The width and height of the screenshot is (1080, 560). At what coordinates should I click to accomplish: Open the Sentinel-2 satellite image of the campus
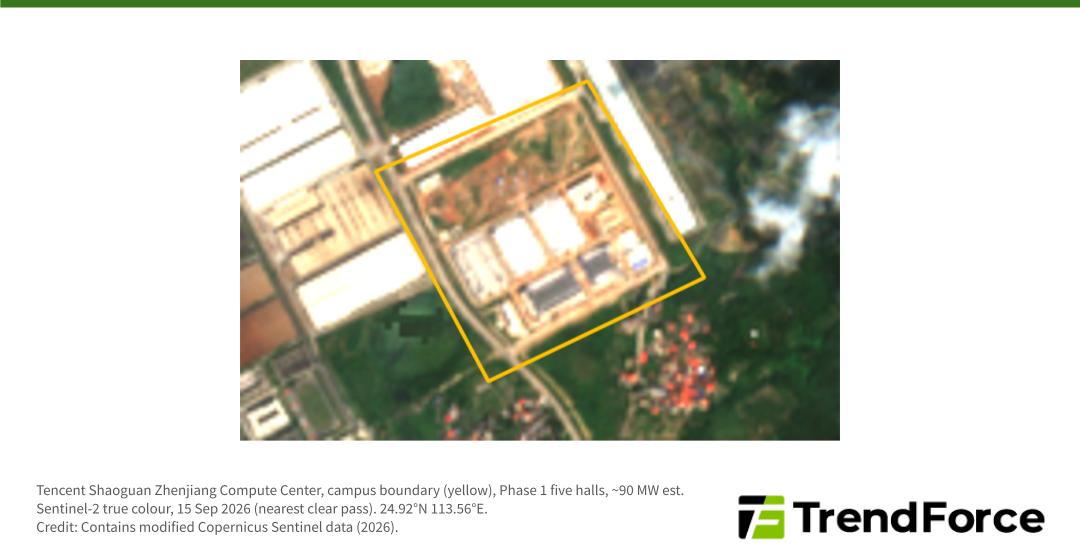tap(540, 250)
